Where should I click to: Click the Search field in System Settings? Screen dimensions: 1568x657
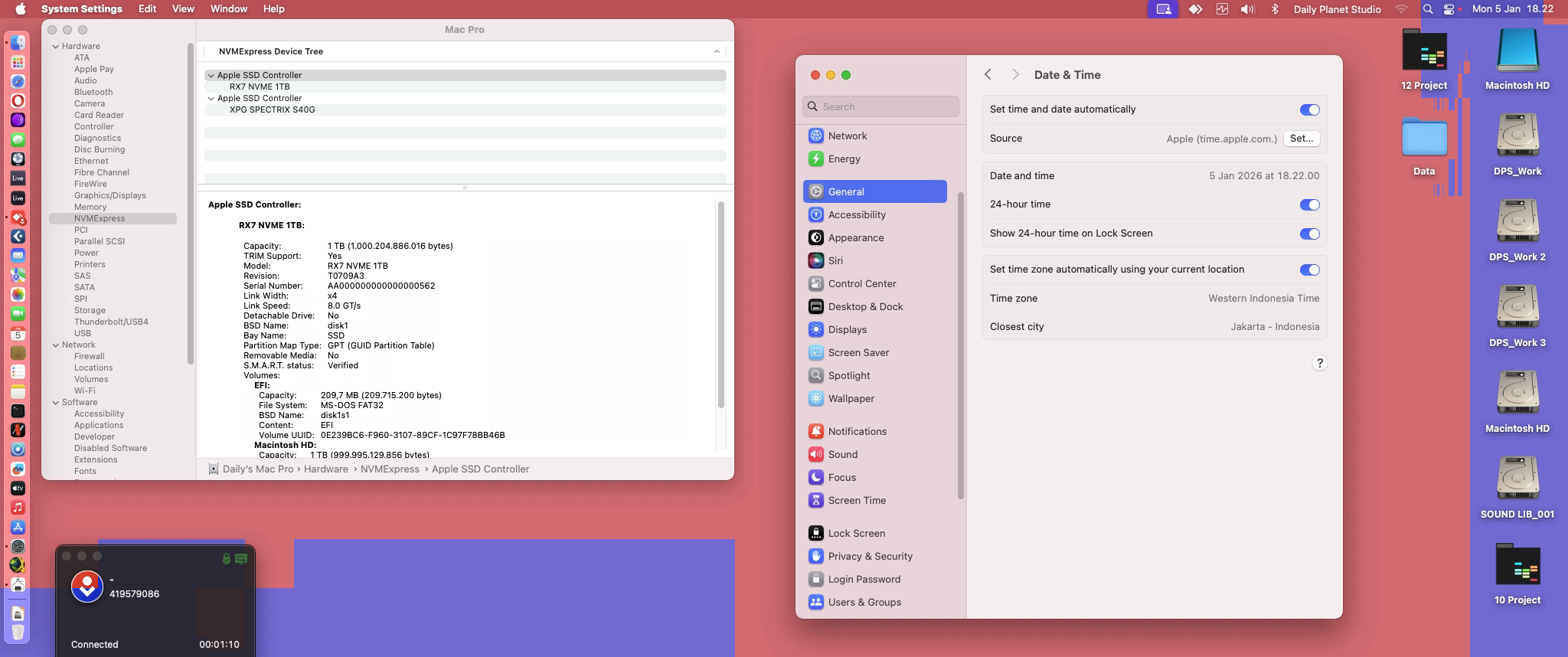[880, 106]
